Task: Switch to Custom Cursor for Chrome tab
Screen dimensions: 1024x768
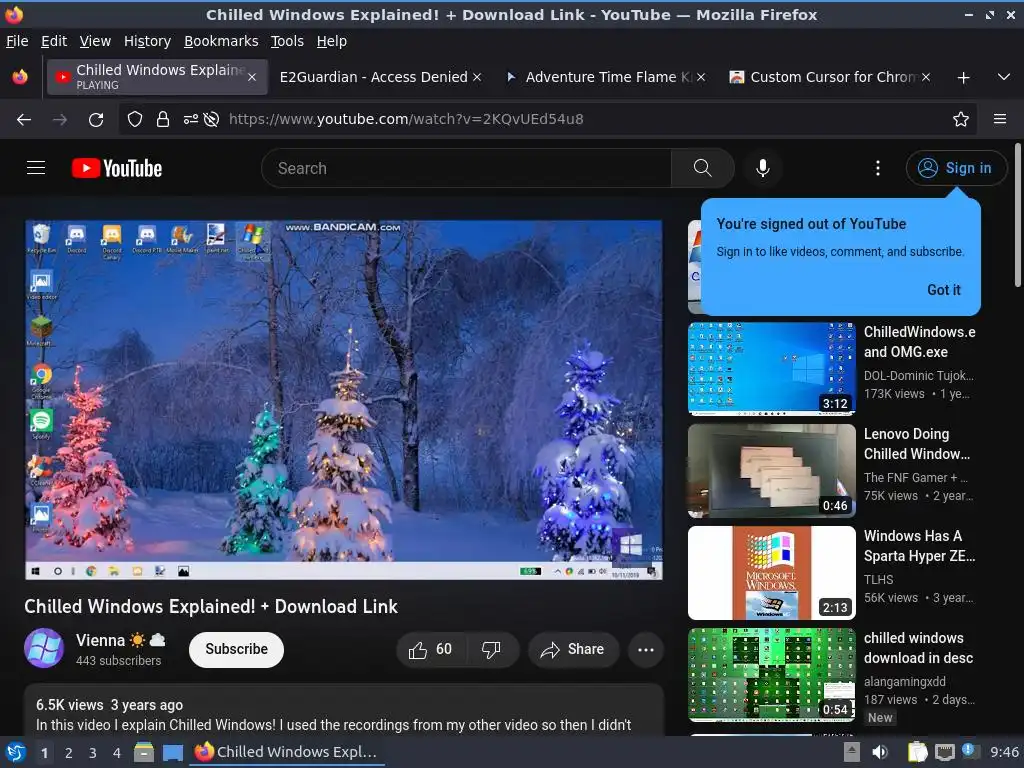Action: [x=833, y=77]
